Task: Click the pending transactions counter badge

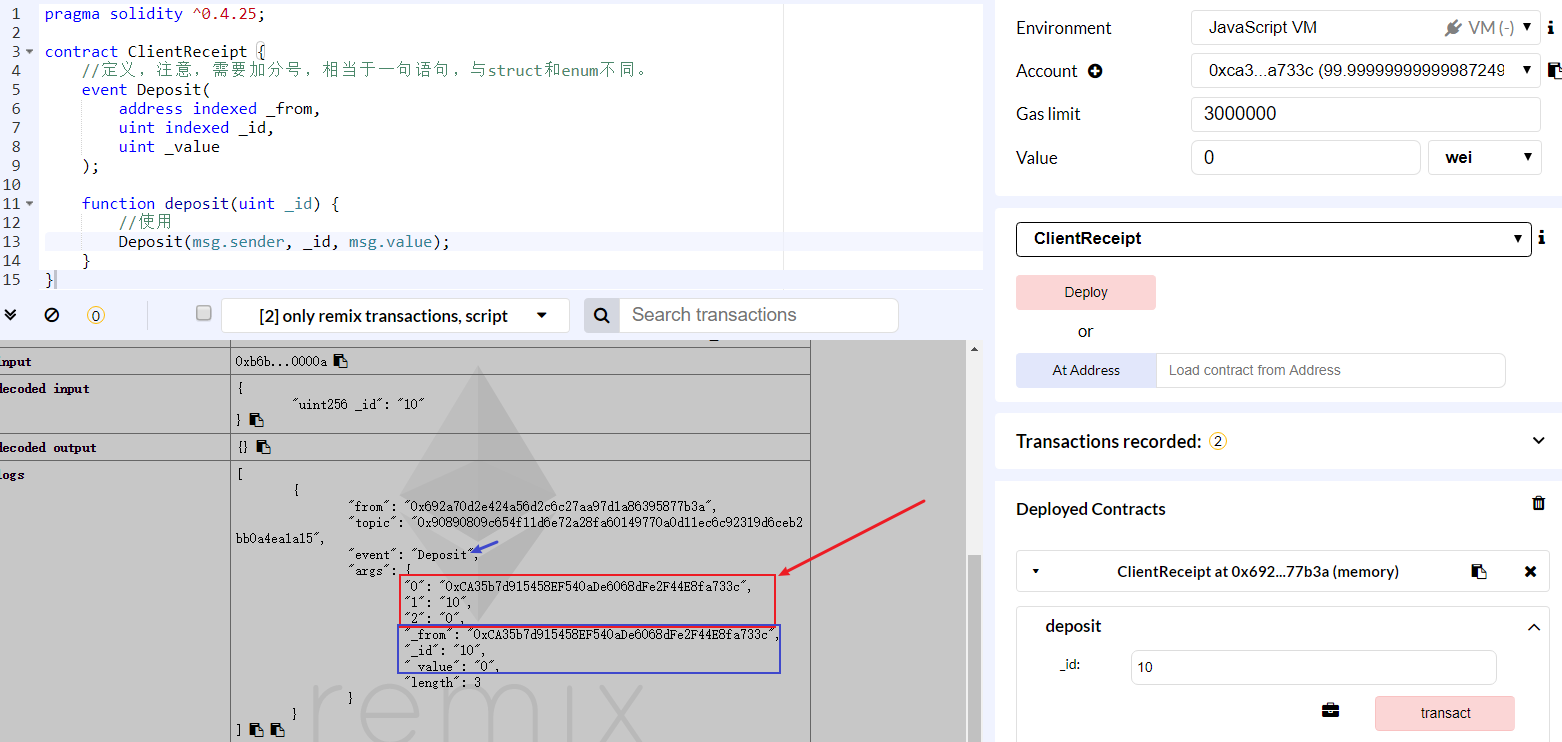Action: (95, 315)
